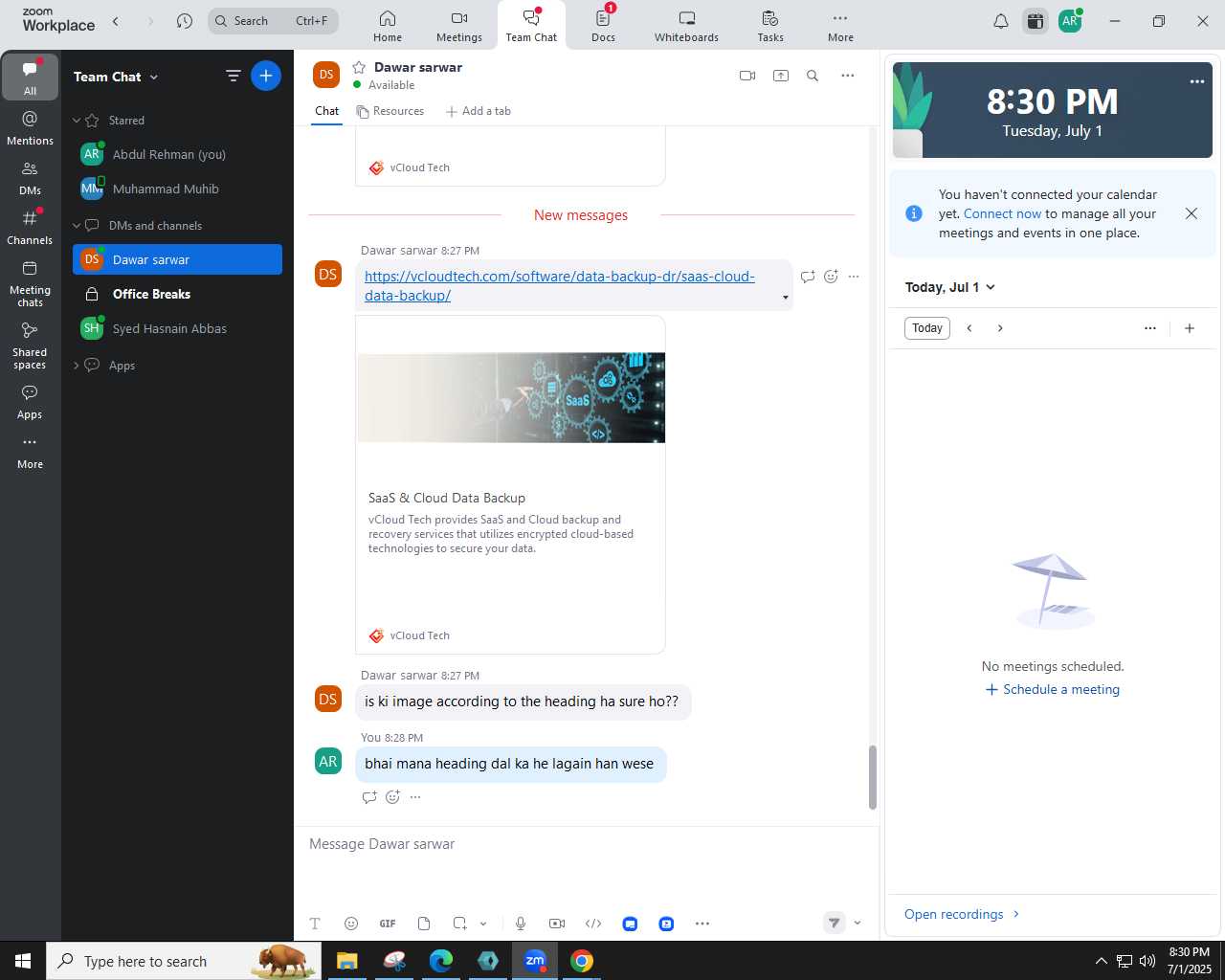
Task: Open More options in left sidebar
Action: coord(30,452)
